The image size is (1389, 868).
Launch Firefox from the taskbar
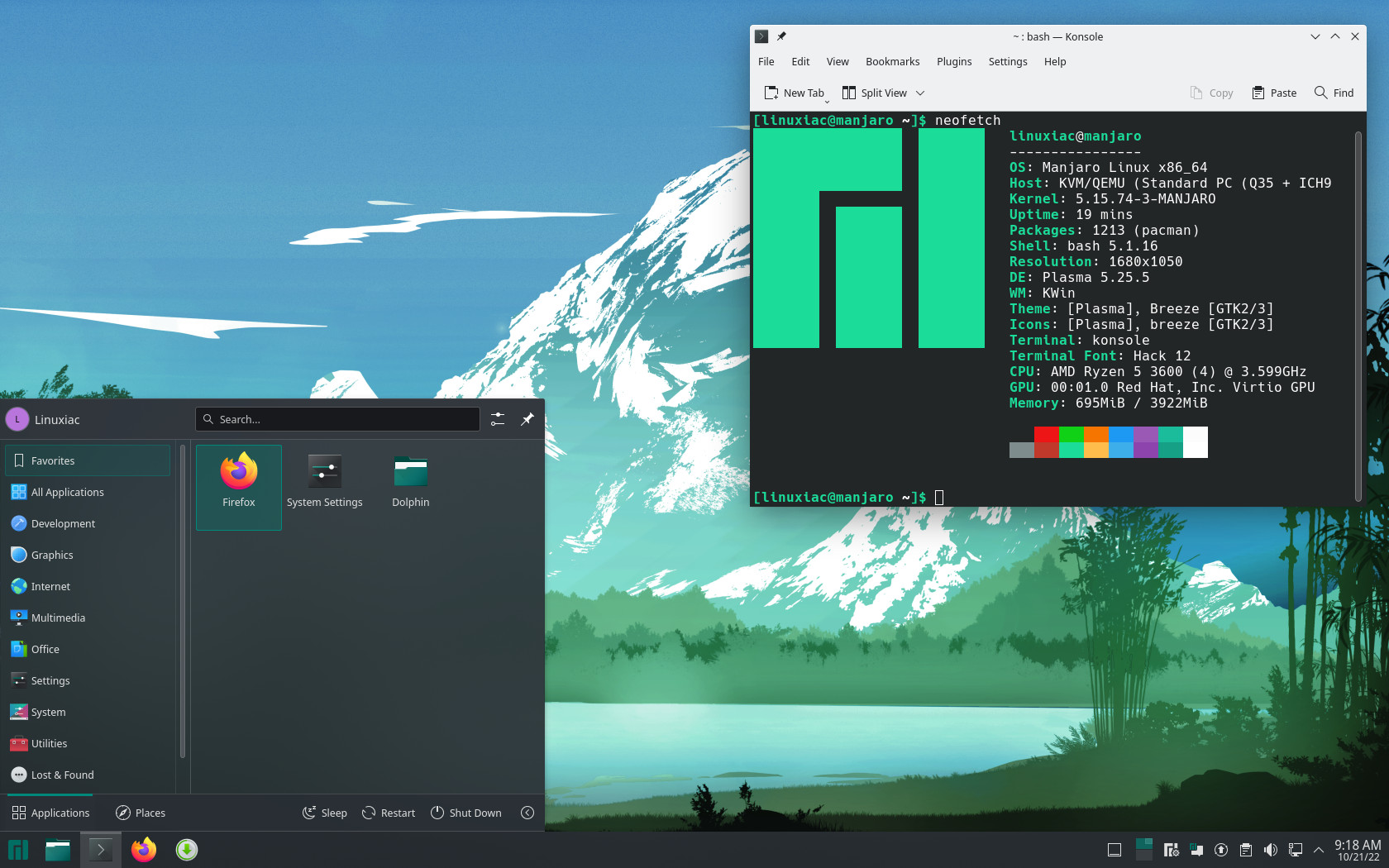143,849
